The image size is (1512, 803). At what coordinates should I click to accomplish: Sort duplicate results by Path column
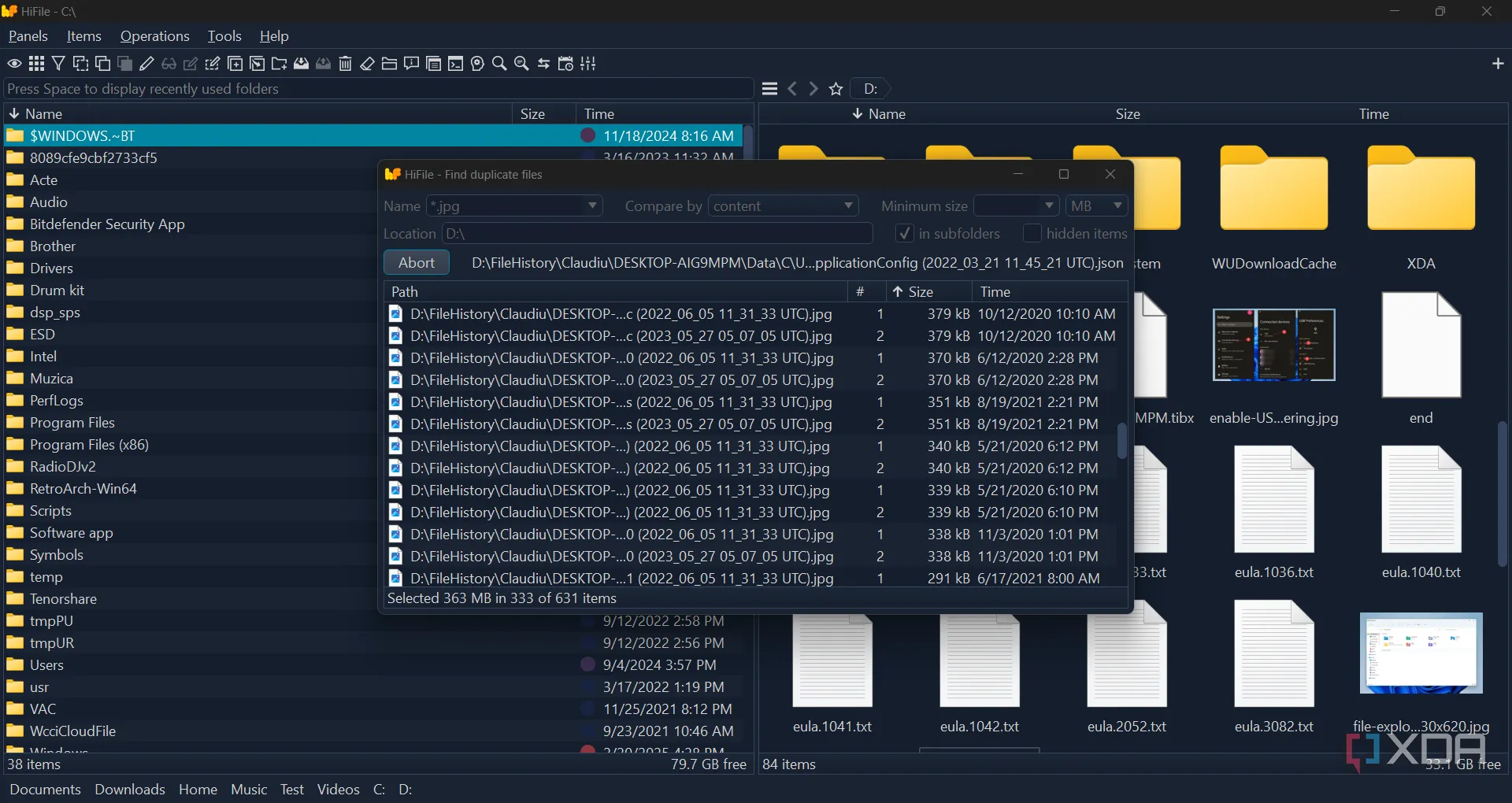click(616, 292)
